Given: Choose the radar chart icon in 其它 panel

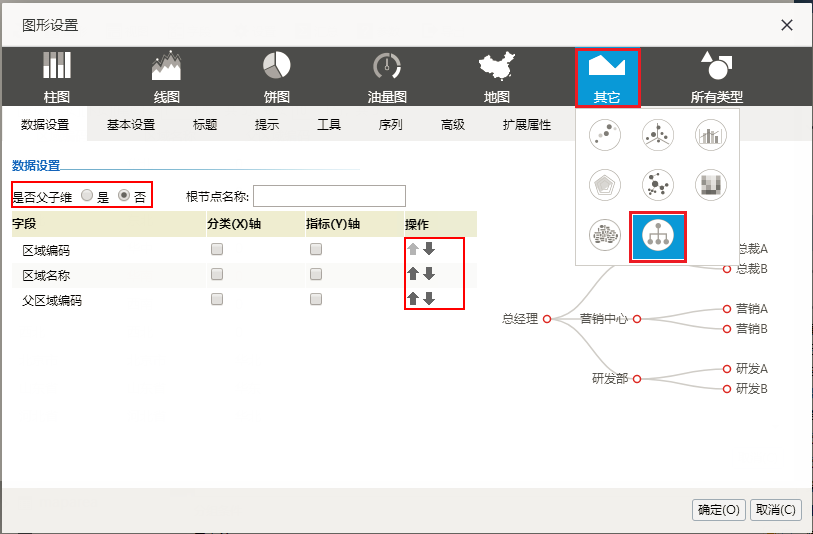Looking at the screenshot, I should (605, 185).
